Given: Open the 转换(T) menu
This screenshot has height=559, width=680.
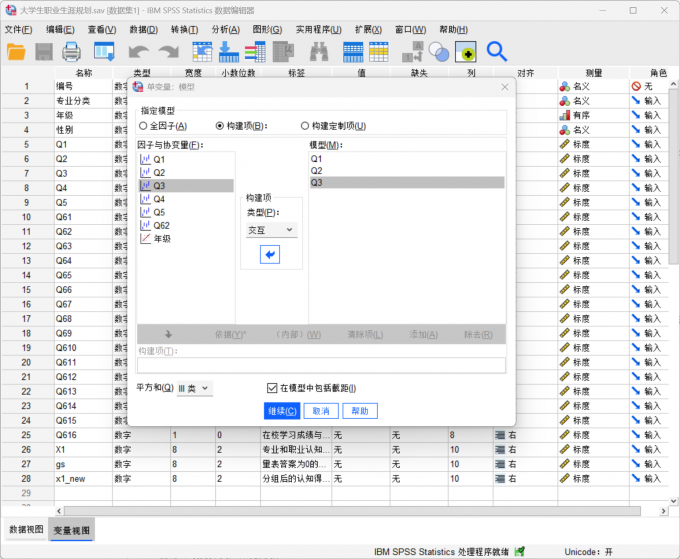Looking at the screenshot, I should point(184,29).
